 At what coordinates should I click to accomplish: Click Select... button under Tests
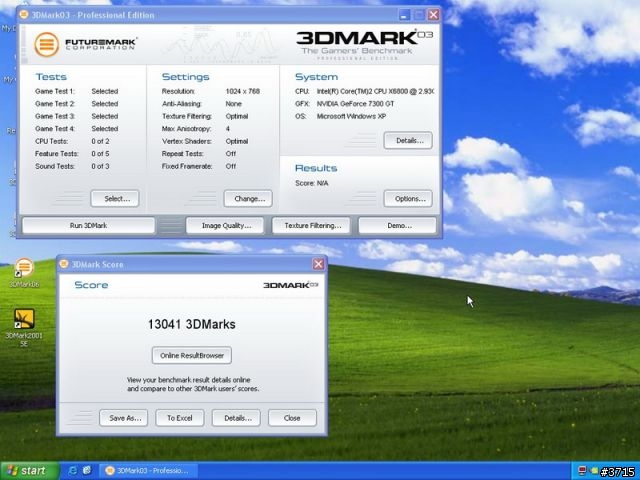tap(115, 199)
